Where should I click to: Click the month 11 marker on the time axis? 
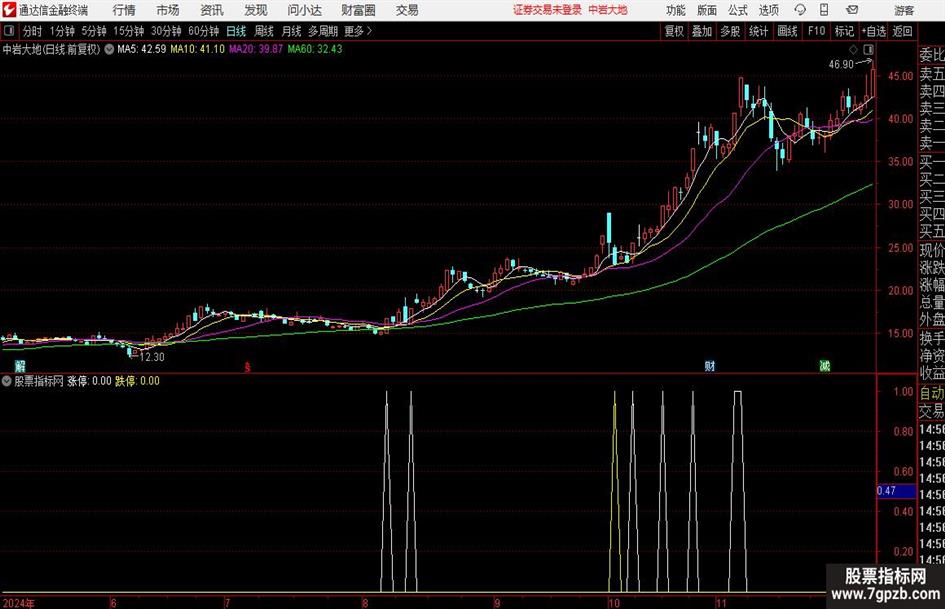(721, 603)
